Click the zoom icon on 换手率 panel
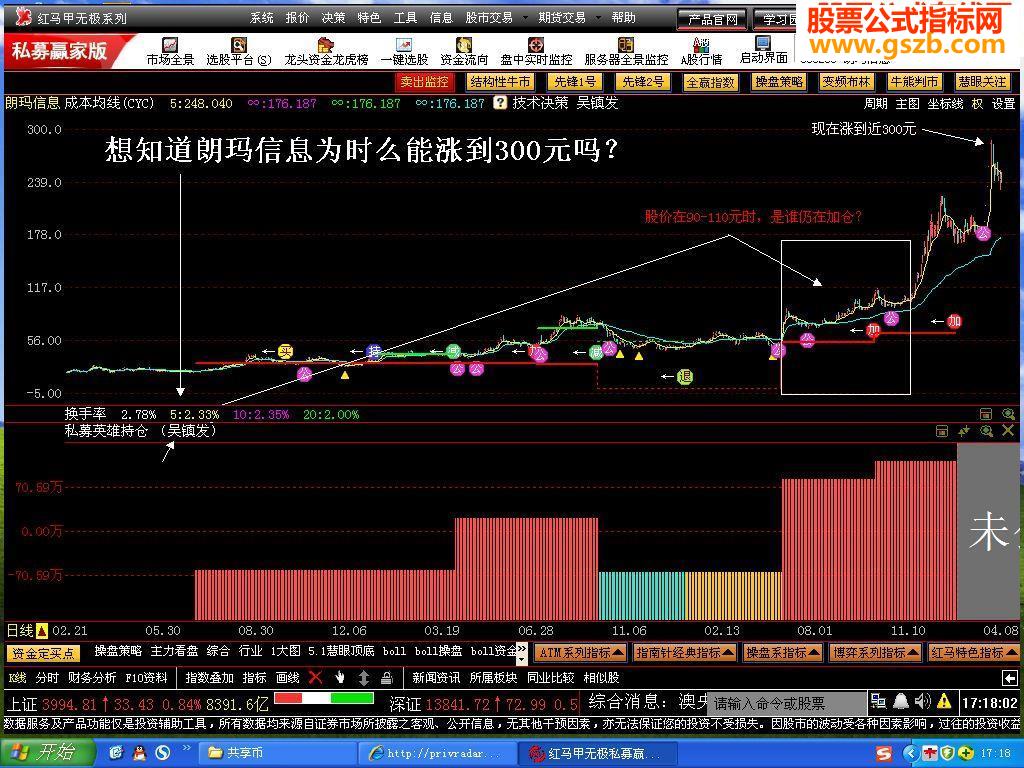 coord(1008,414)
